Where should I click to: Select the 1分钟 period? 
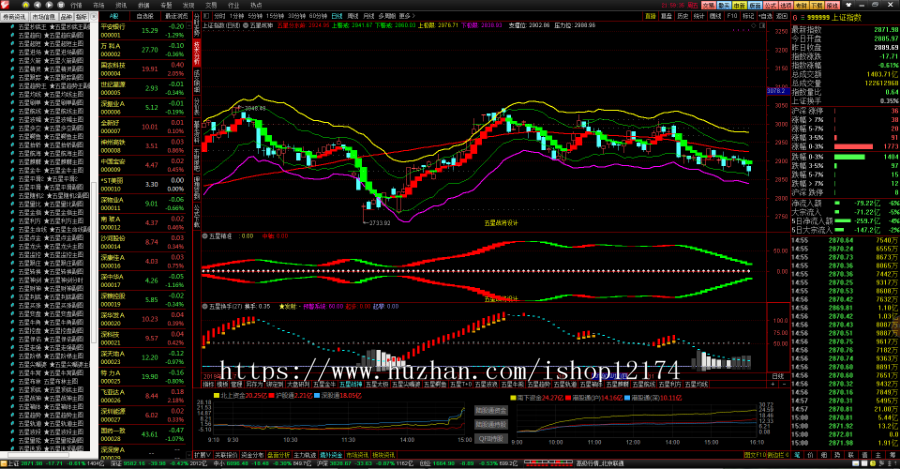(x=236, y=16)
